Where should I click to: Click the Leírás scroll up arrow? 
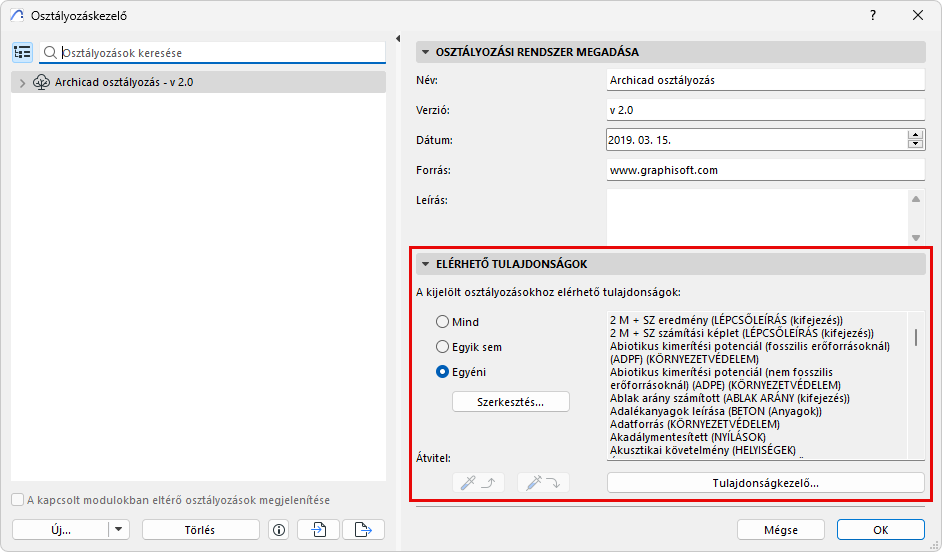(916, 199)
